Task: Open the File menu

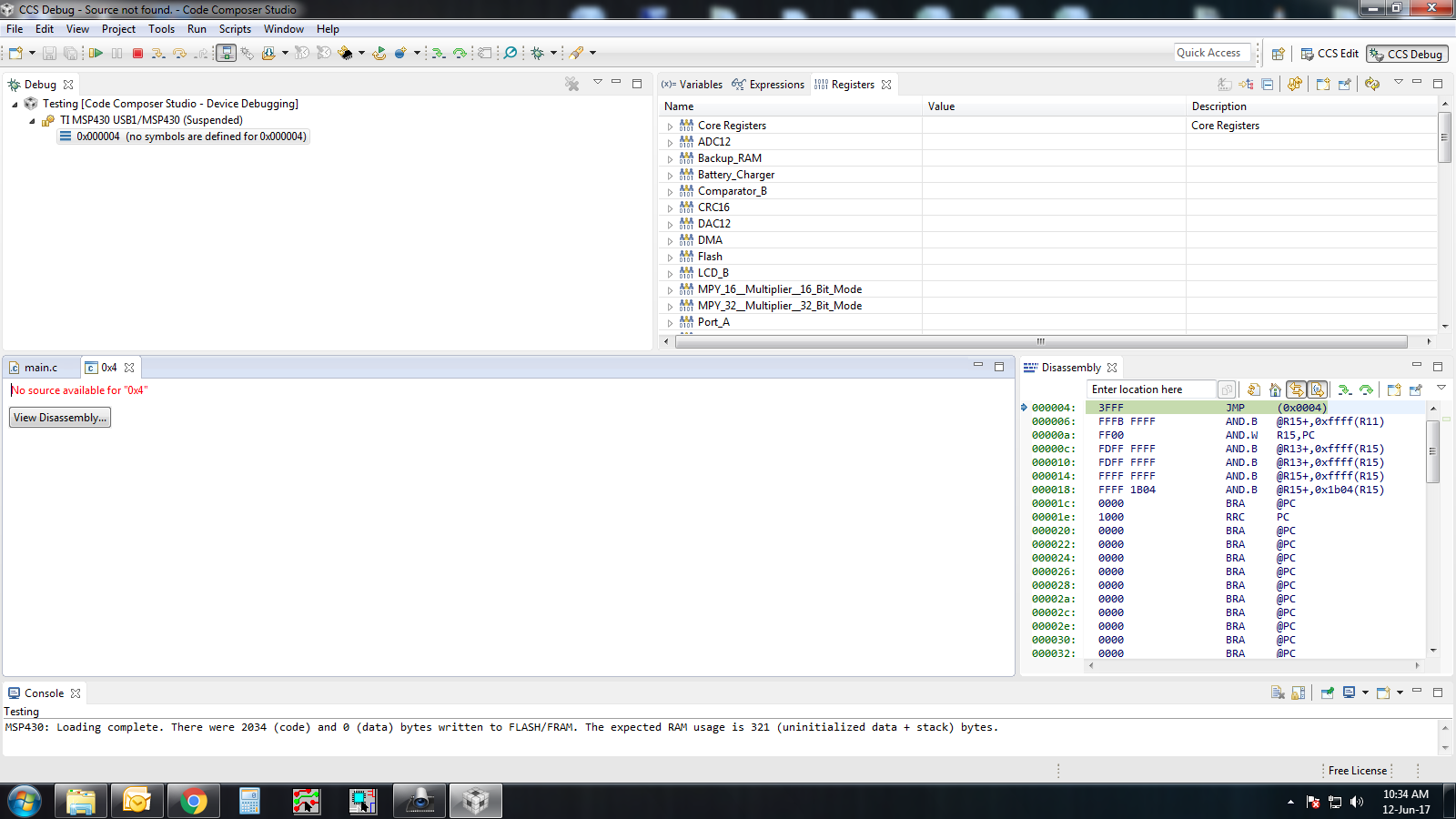Action: pos(15,29)
